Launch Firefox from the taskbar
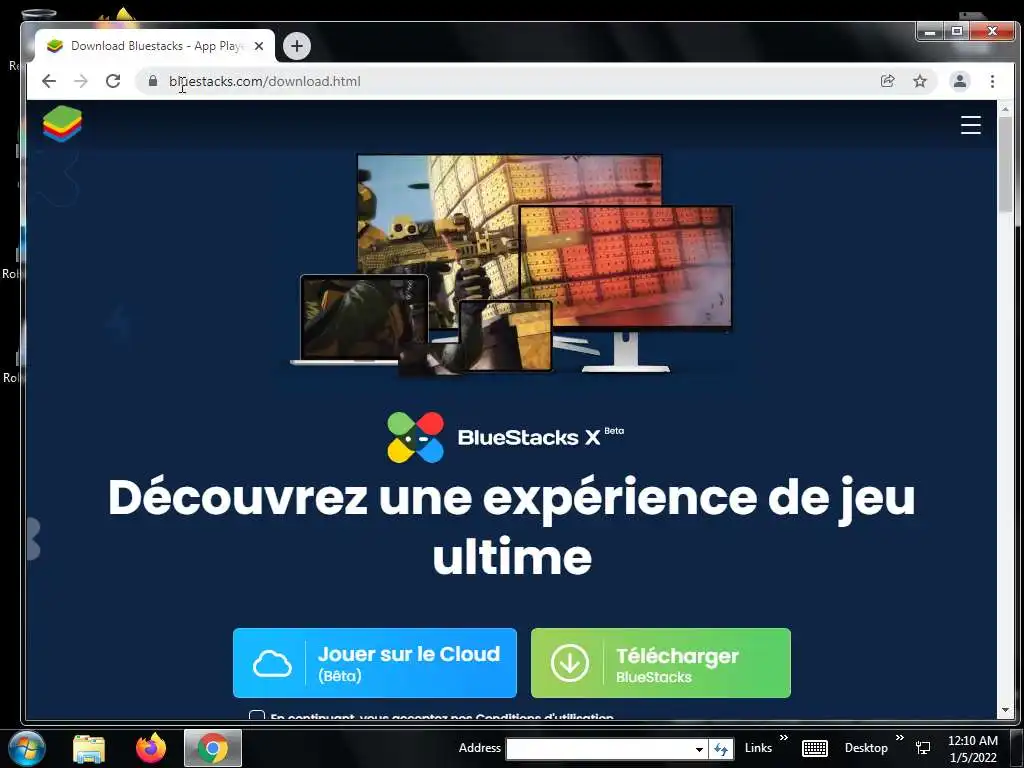1024x768 pixels. click(151, 748)
